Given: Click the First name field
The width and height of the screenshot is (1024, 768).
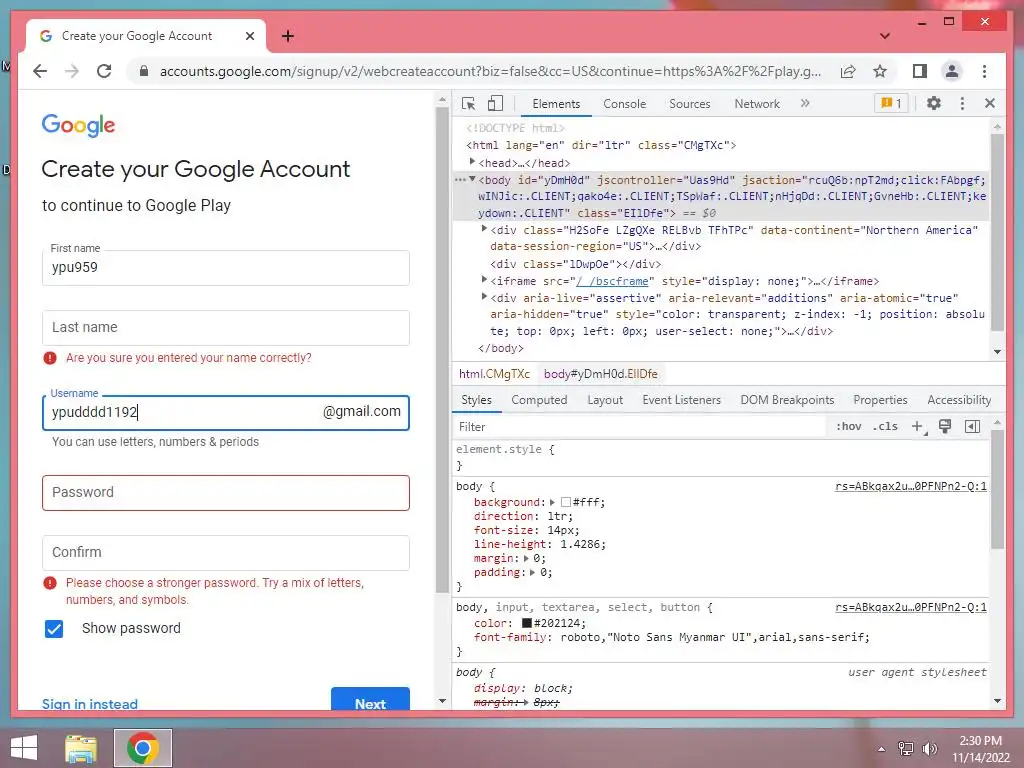Looking at the screenshot, I should (226, 268).
